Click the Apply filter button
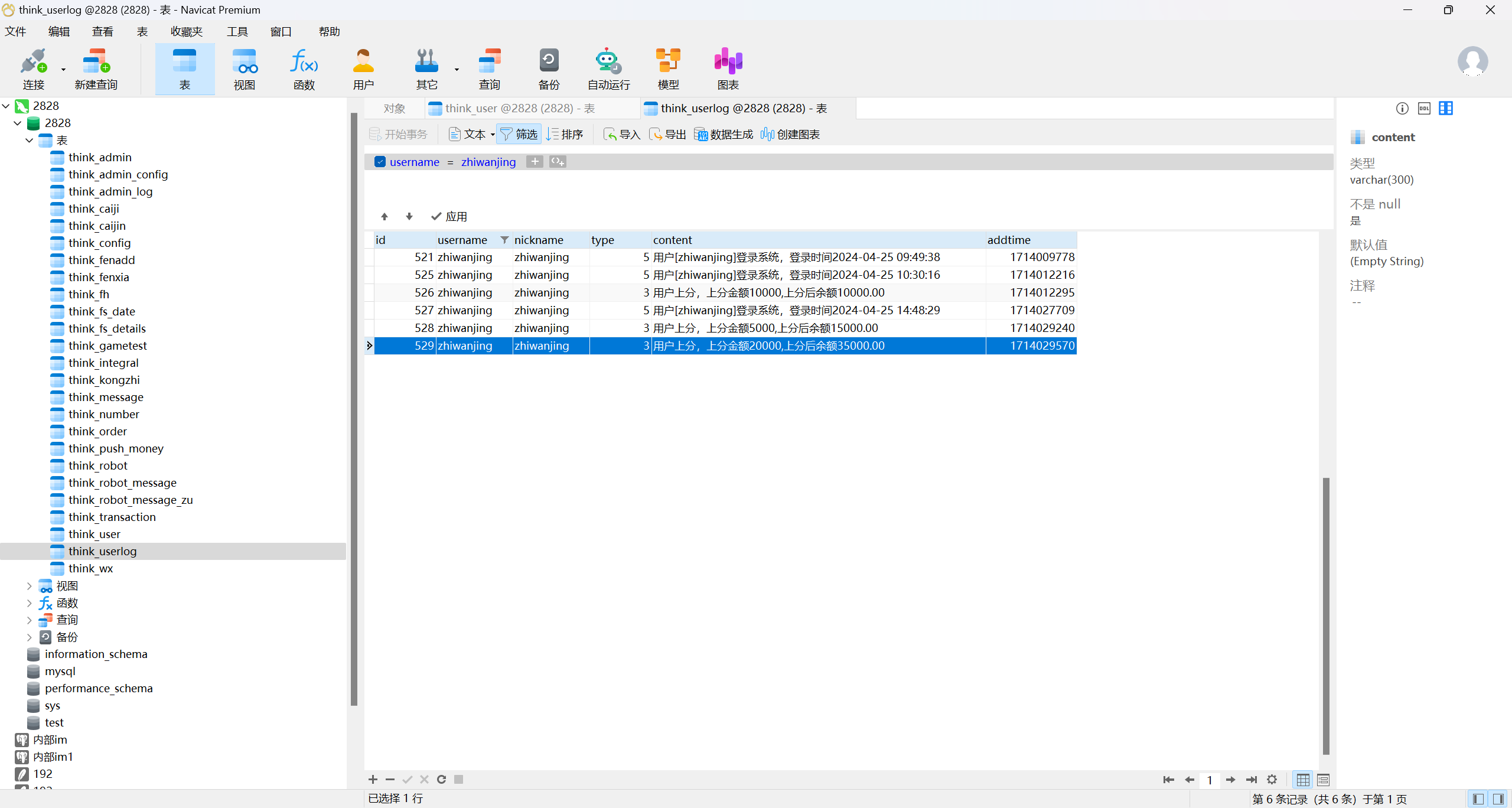The image size is (1512, 808). click(449, 217)
